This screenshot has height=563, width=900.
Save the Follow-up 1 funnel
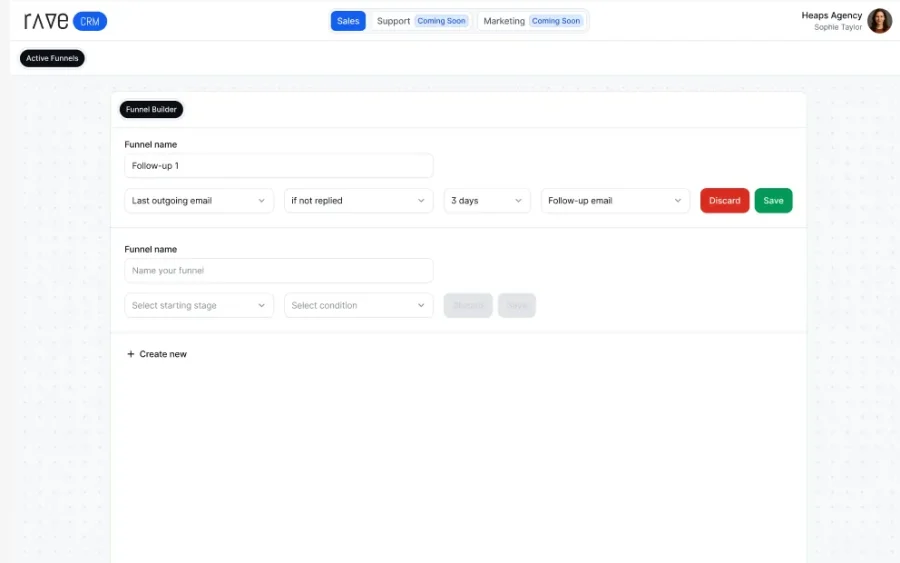(773, 201)
